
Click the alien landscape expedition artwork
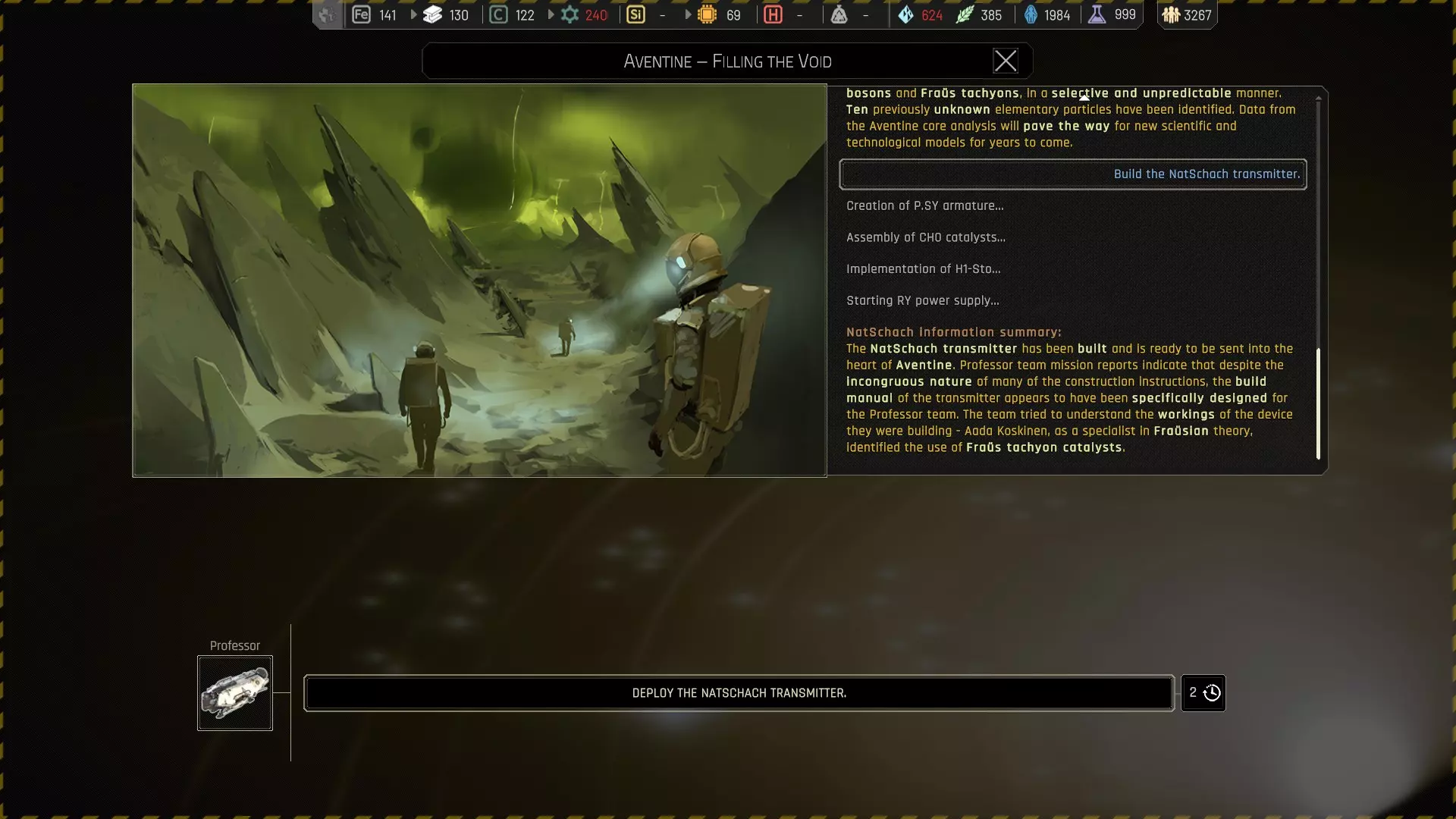click(479, 280)
